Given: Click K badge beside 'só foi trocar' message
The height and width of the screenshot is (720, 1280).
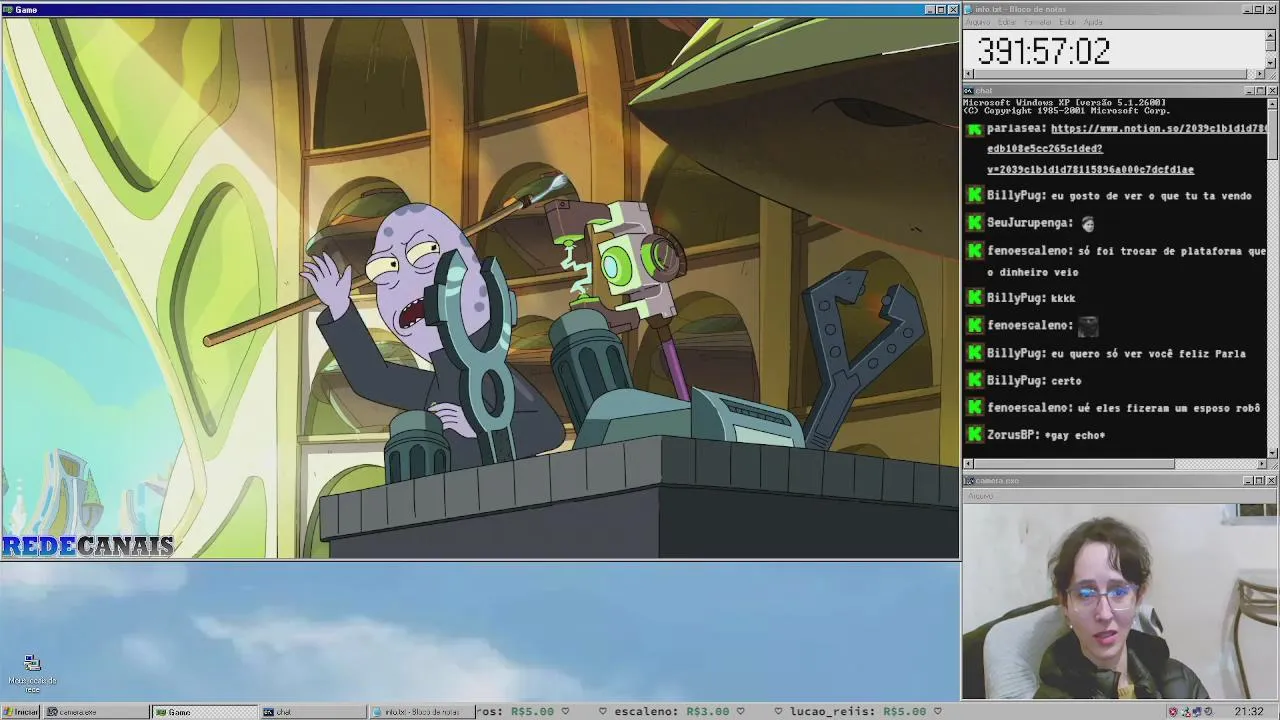Looking at the screenshot, I should coord(975,251).
